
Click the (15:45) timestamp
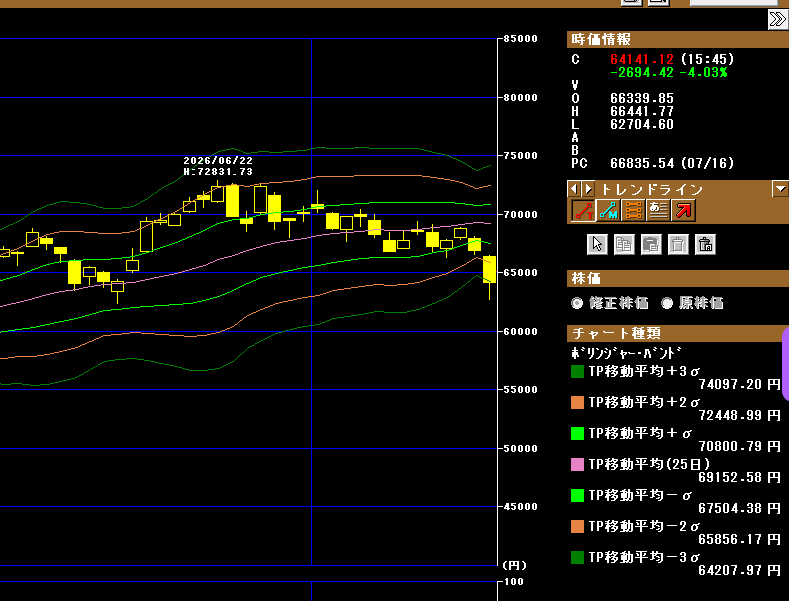[x=707, y=59]
